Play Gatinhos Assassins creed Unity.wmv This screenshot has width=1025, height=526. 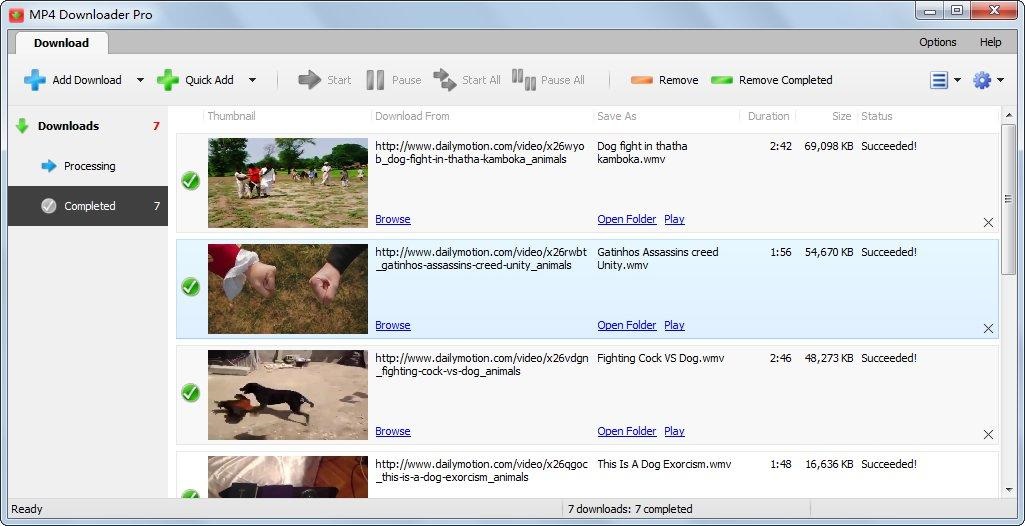pyautogui.click(x=674, y=325)
